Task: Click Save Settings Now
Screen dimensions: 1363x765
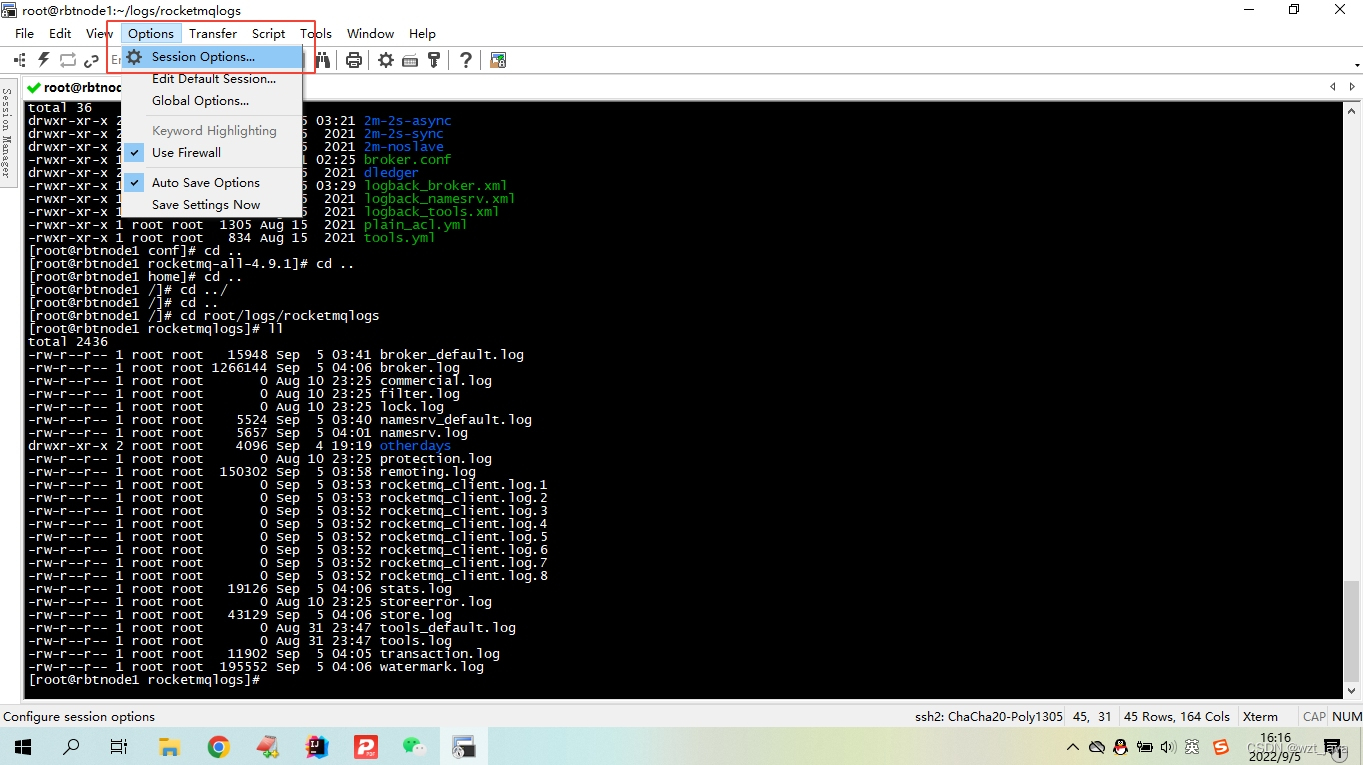Action: click(x=206, y=204)
